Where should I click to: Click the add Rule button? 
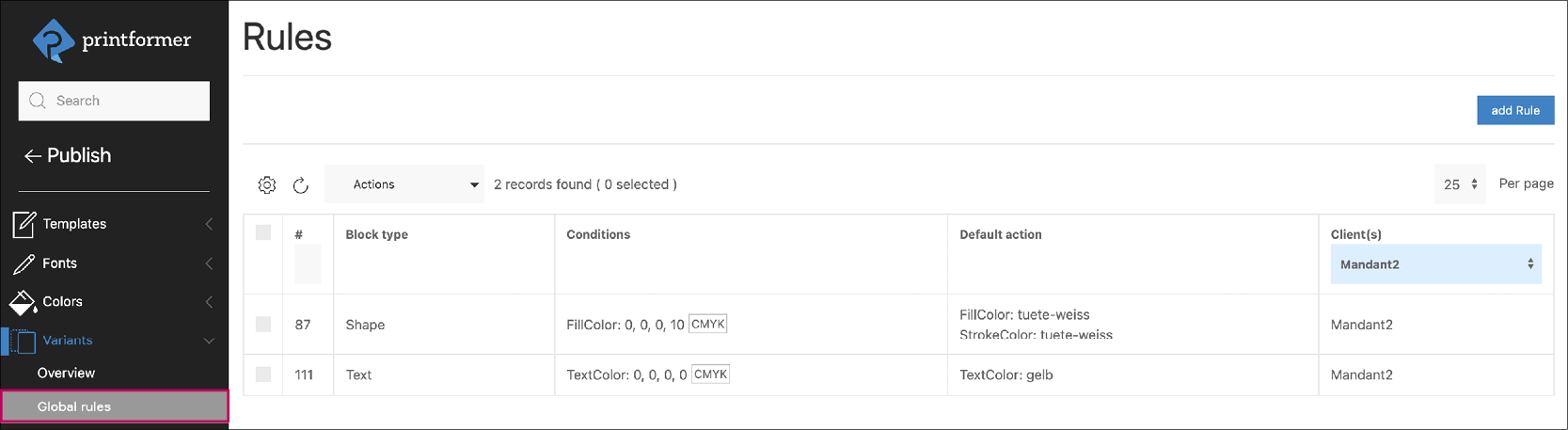point(1514,110)
